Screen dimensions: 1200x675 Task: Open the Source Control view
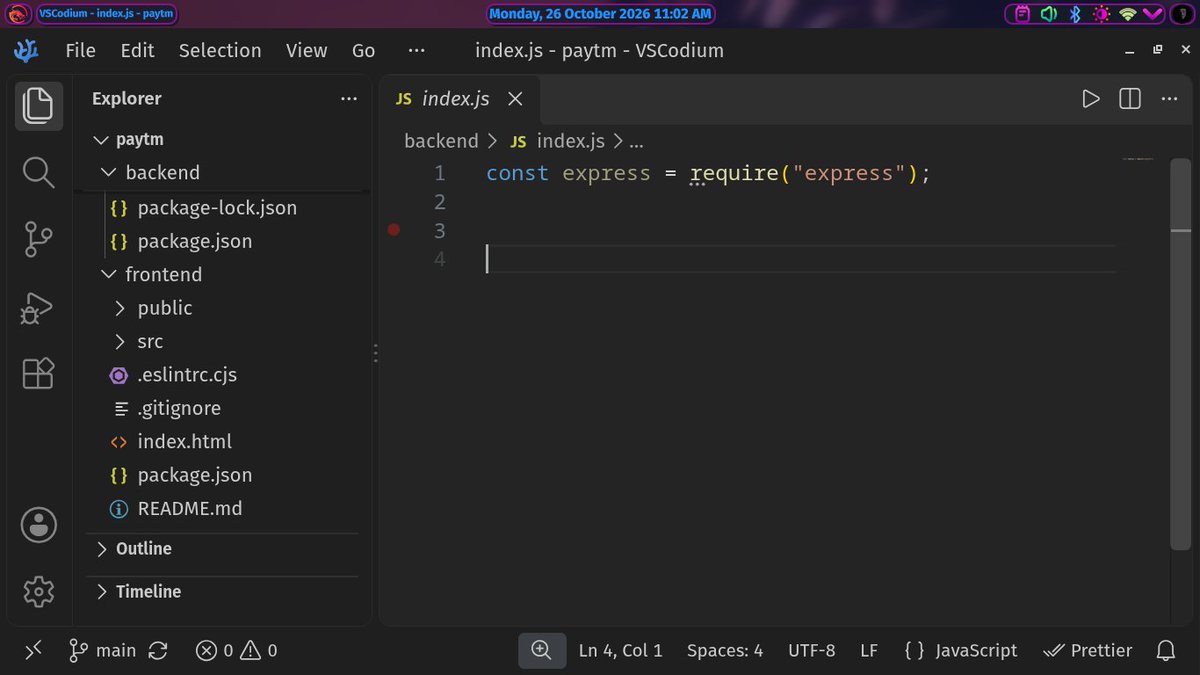pos(38,240)
